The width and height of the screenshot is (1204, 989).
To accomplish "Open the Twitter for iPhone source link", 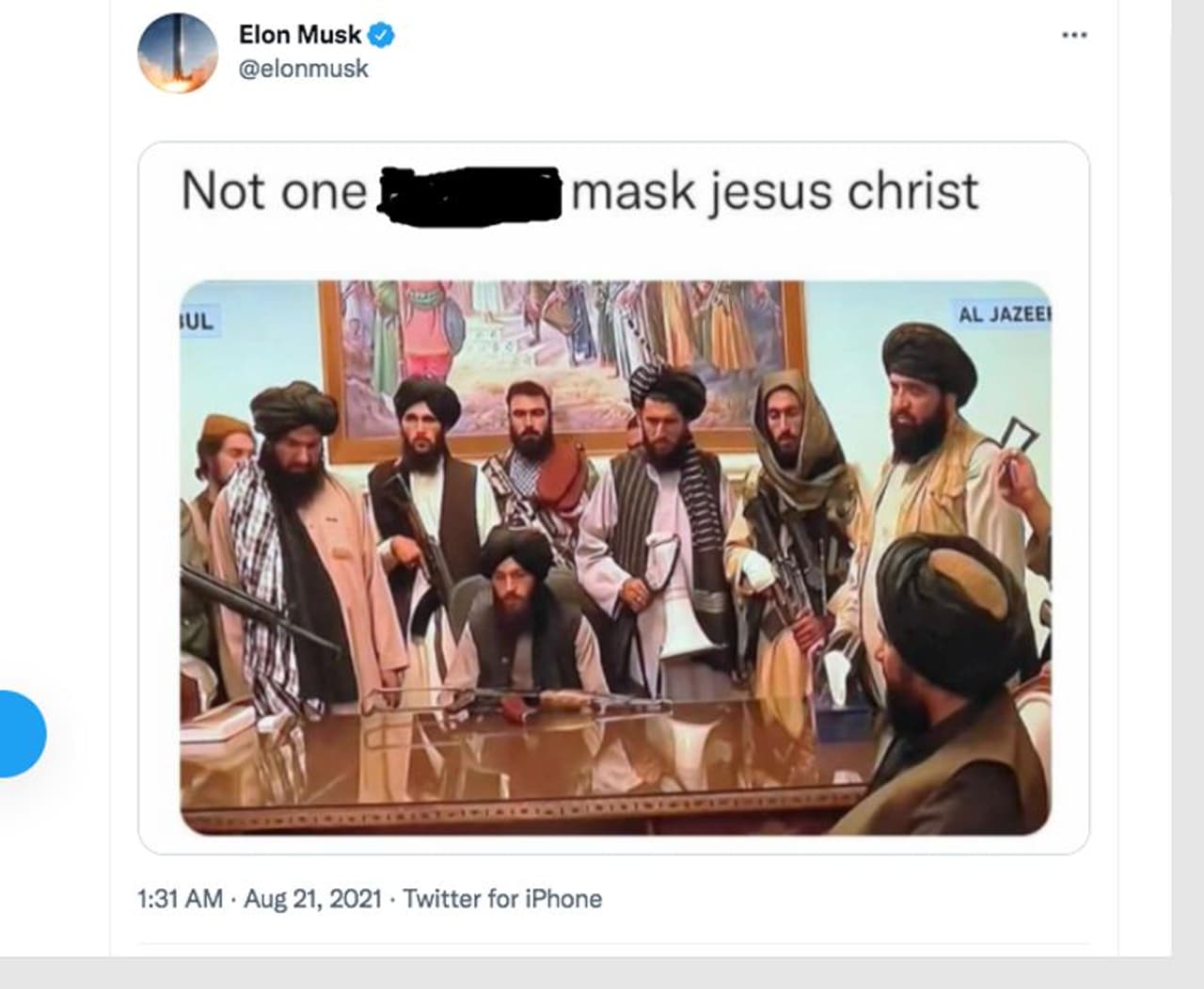I will (502, 899).
